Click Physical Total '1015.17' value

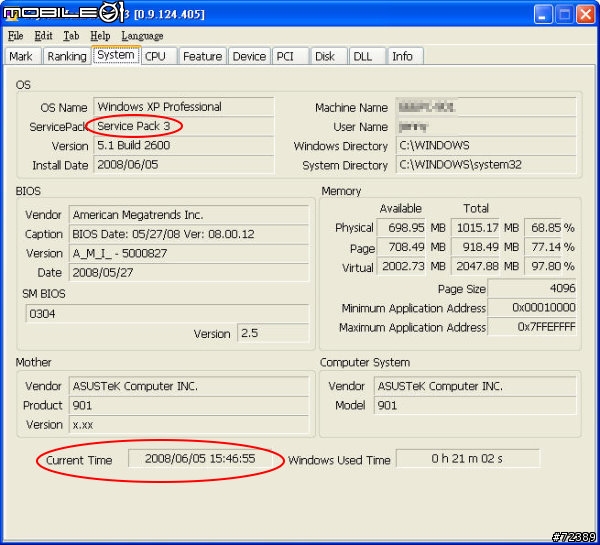pos(475,228)
